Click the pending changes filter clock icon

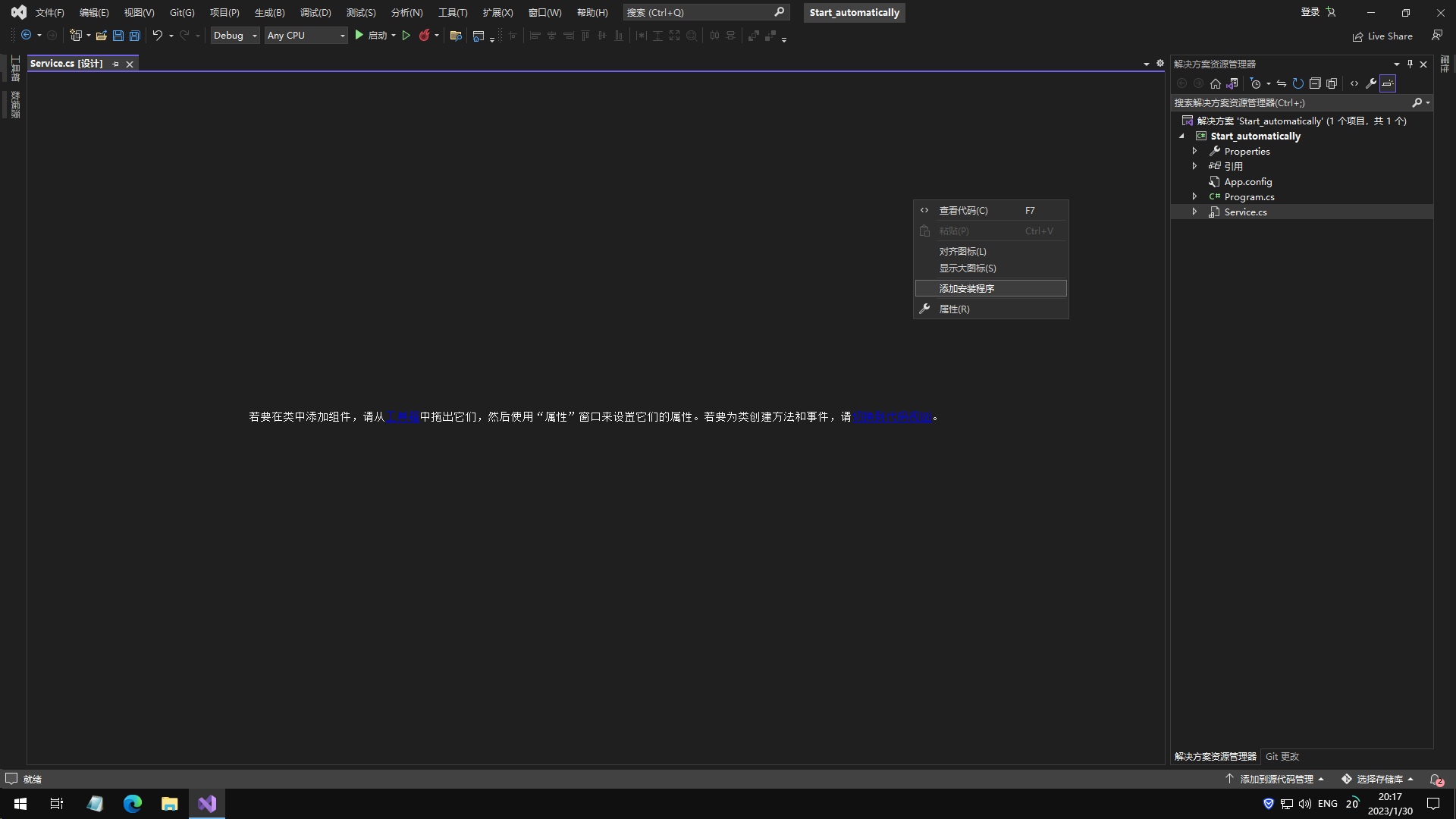coord(1256,83)
